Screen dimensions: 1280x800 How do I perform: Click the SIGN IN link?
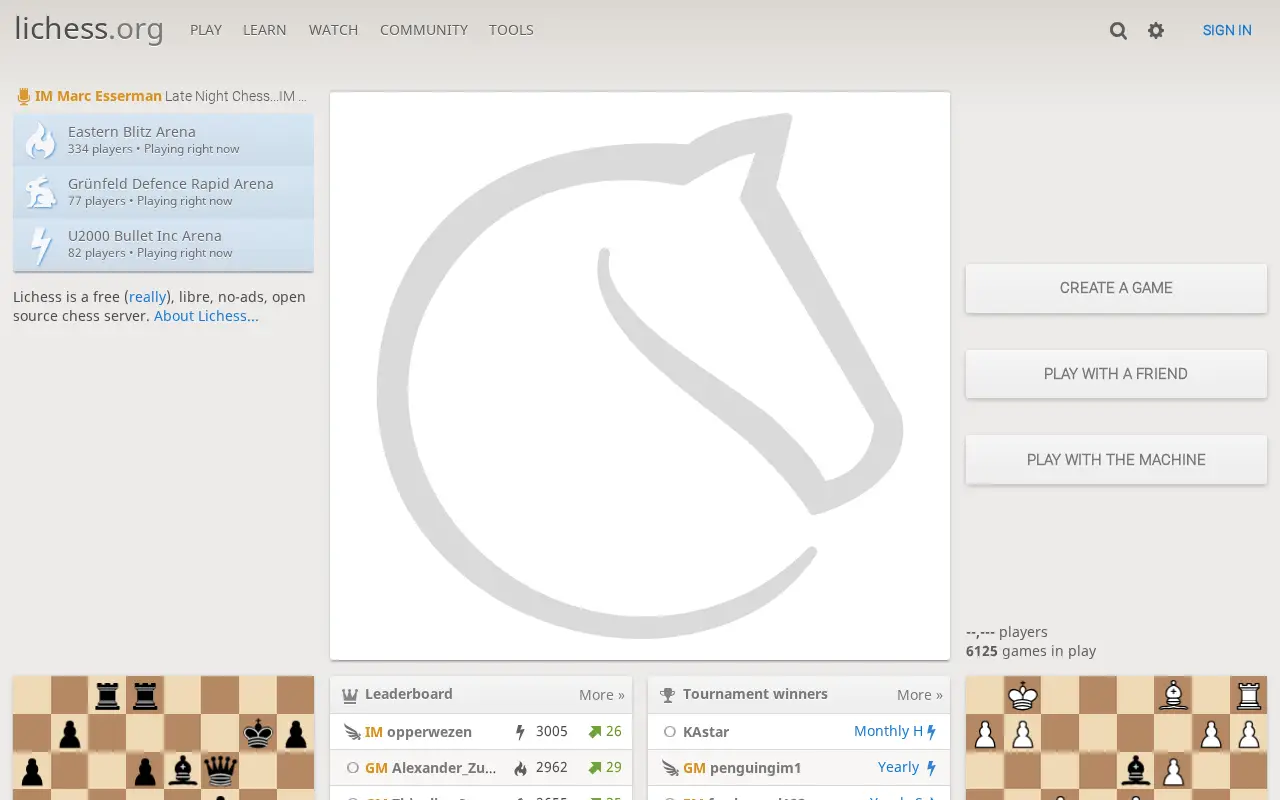click(x=1227, y=30)
